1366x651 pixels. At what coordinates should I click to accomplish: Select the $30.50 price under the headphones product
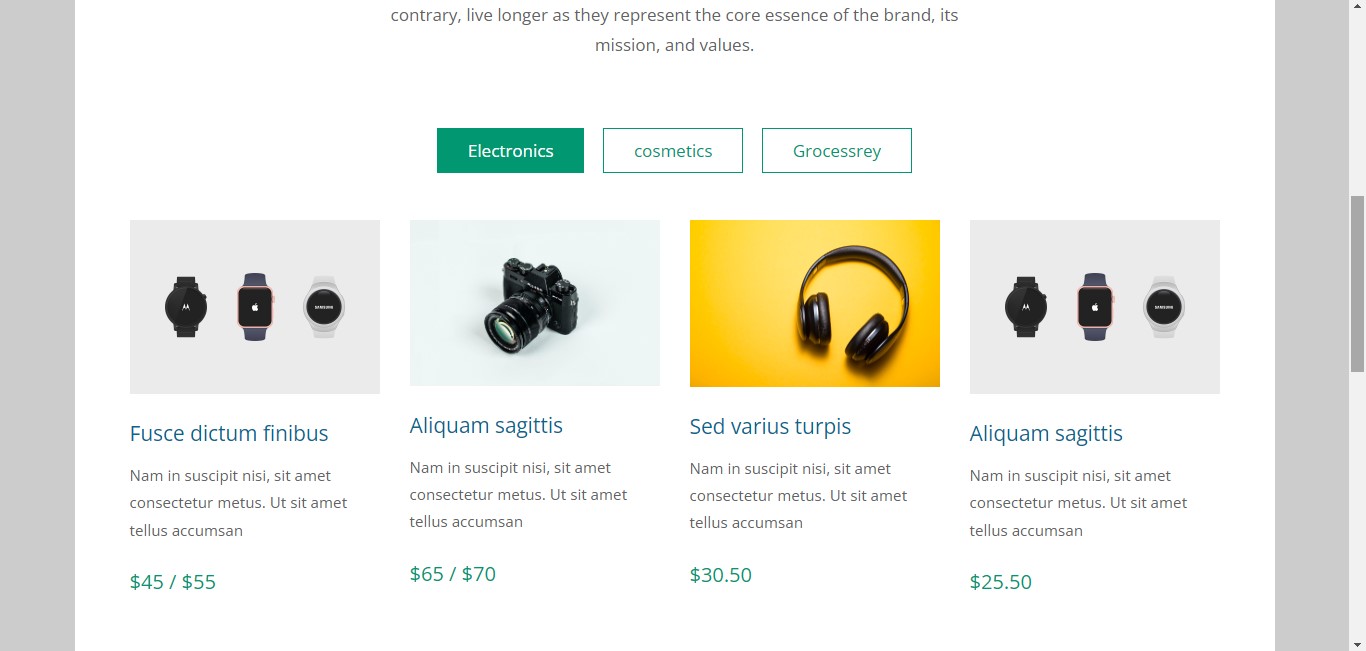coord(721,575)
